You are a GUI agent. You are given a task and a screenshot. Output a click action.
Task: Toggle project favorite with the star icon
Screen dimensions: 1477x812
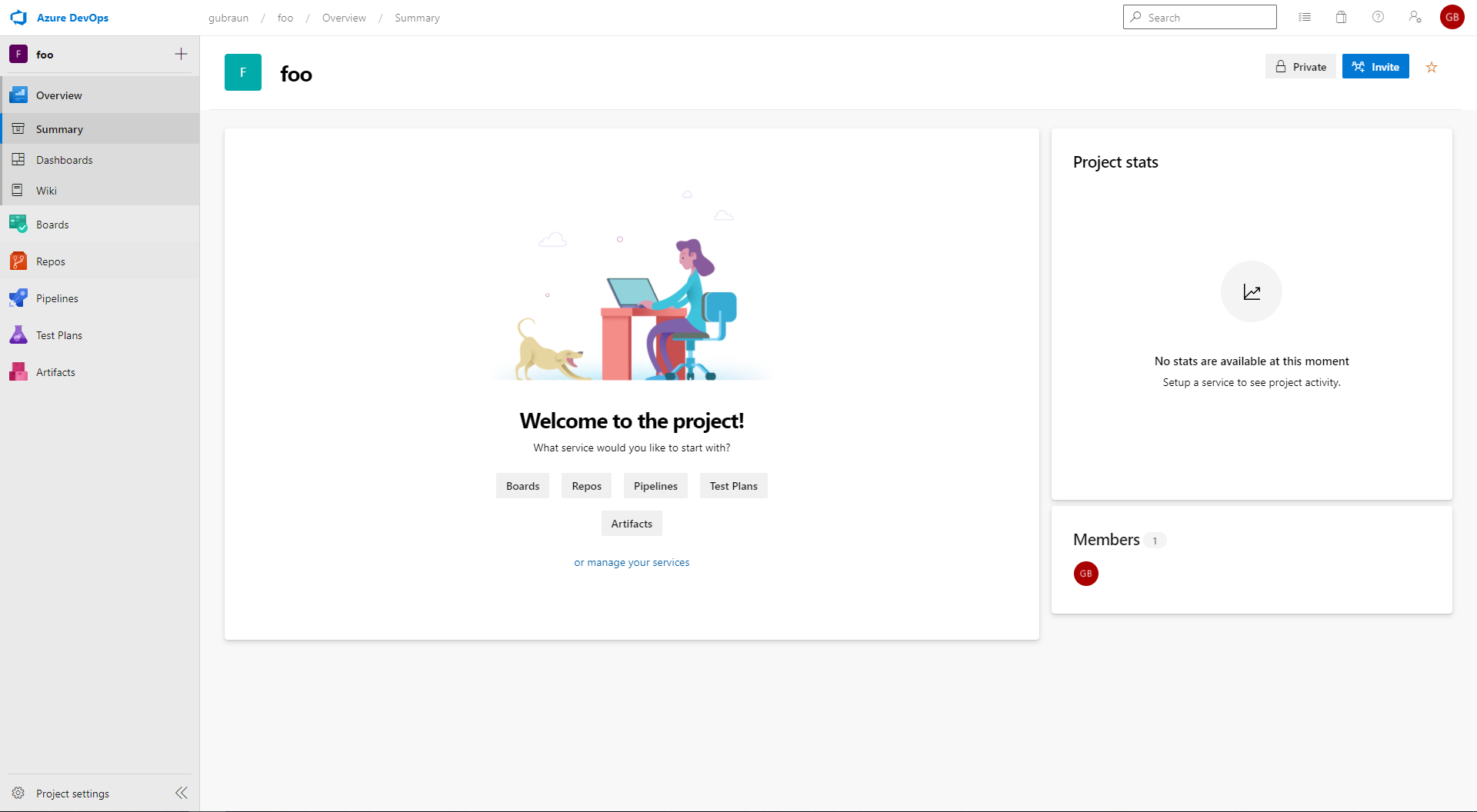[1432, 68]
